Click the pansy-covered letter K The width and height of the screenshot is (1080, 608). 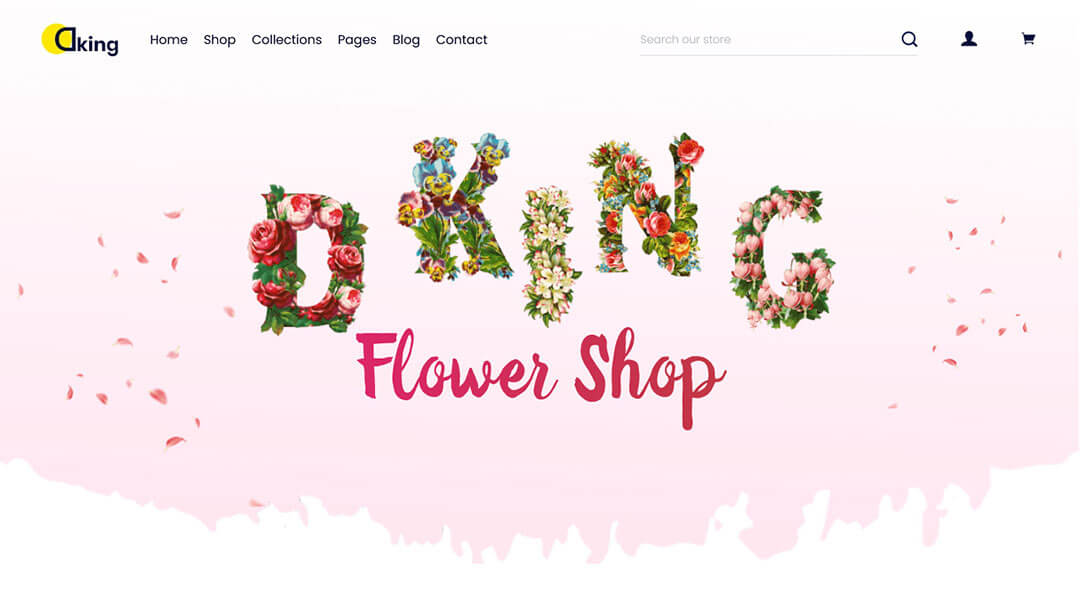[455, 207]
